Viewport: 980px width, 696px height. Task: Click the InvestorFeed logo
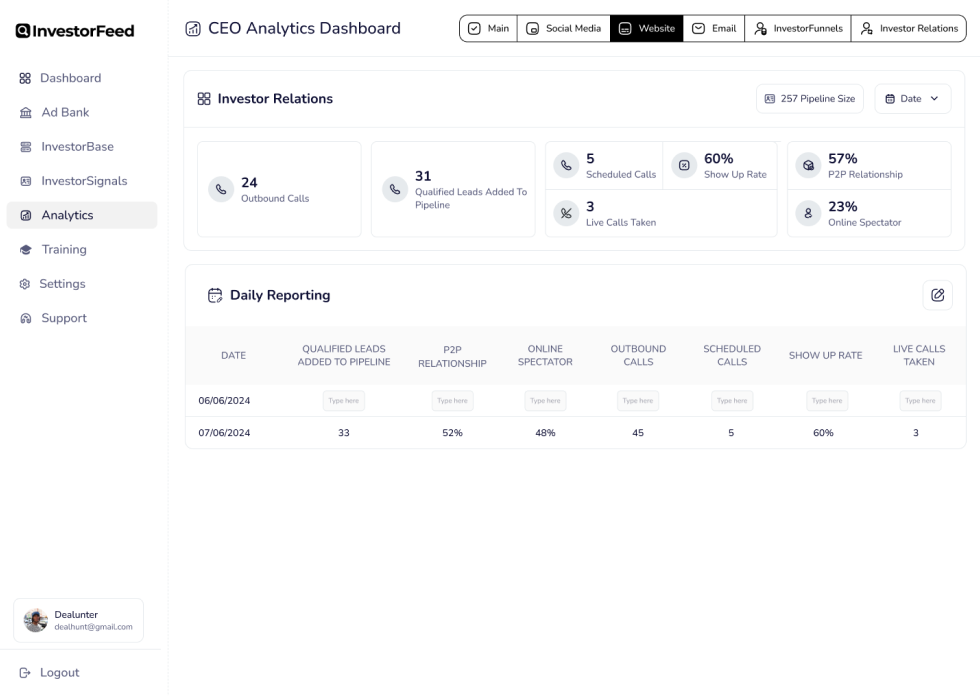75,31
